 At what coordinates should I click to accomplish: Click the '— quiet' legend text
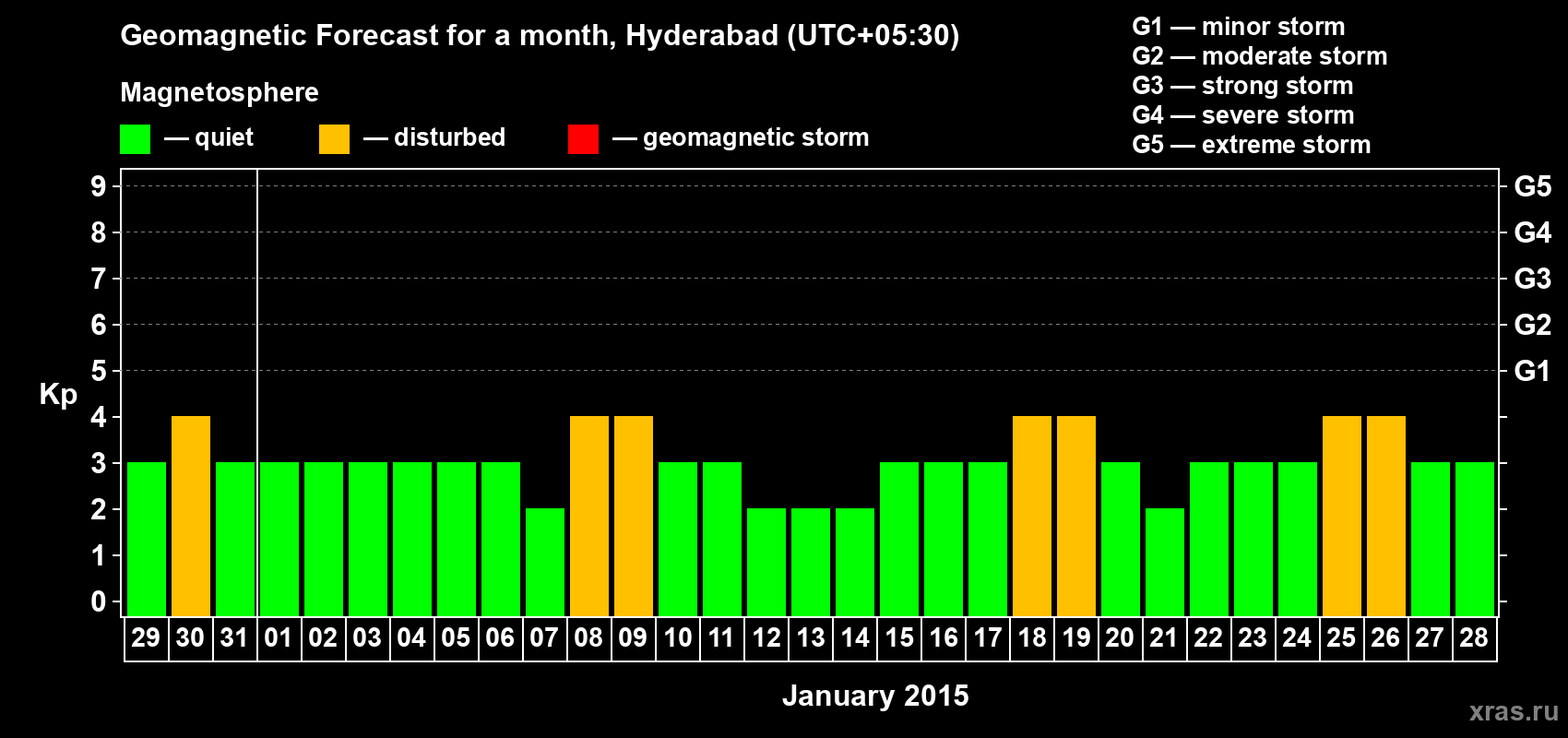[x=208, y=138]
